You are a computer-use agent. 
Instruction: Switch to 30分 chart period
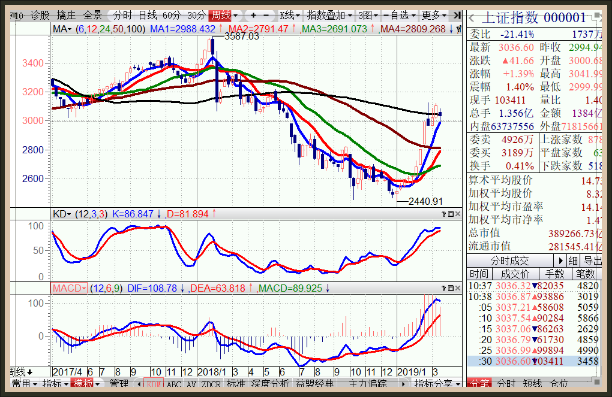196,15
